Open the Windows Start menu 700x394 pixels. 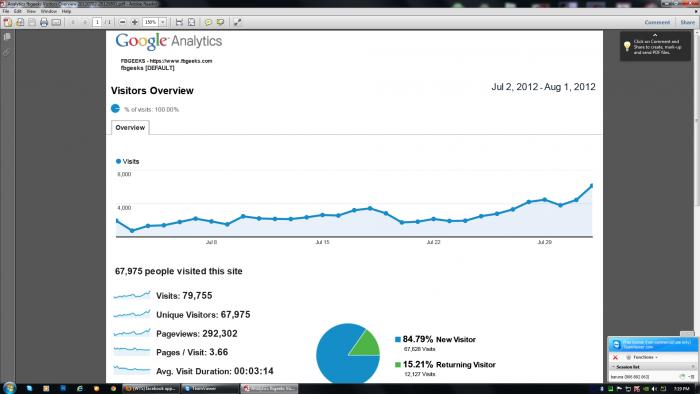9,388
